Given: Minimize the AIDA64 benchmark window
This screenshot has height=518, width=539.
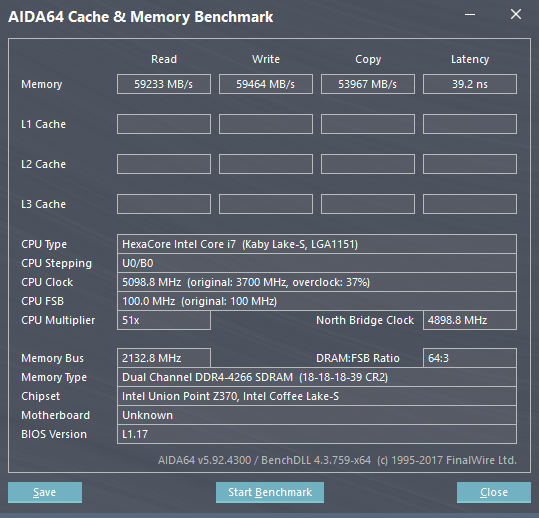Looking at the screenshot, I should (x=470, y=15).
